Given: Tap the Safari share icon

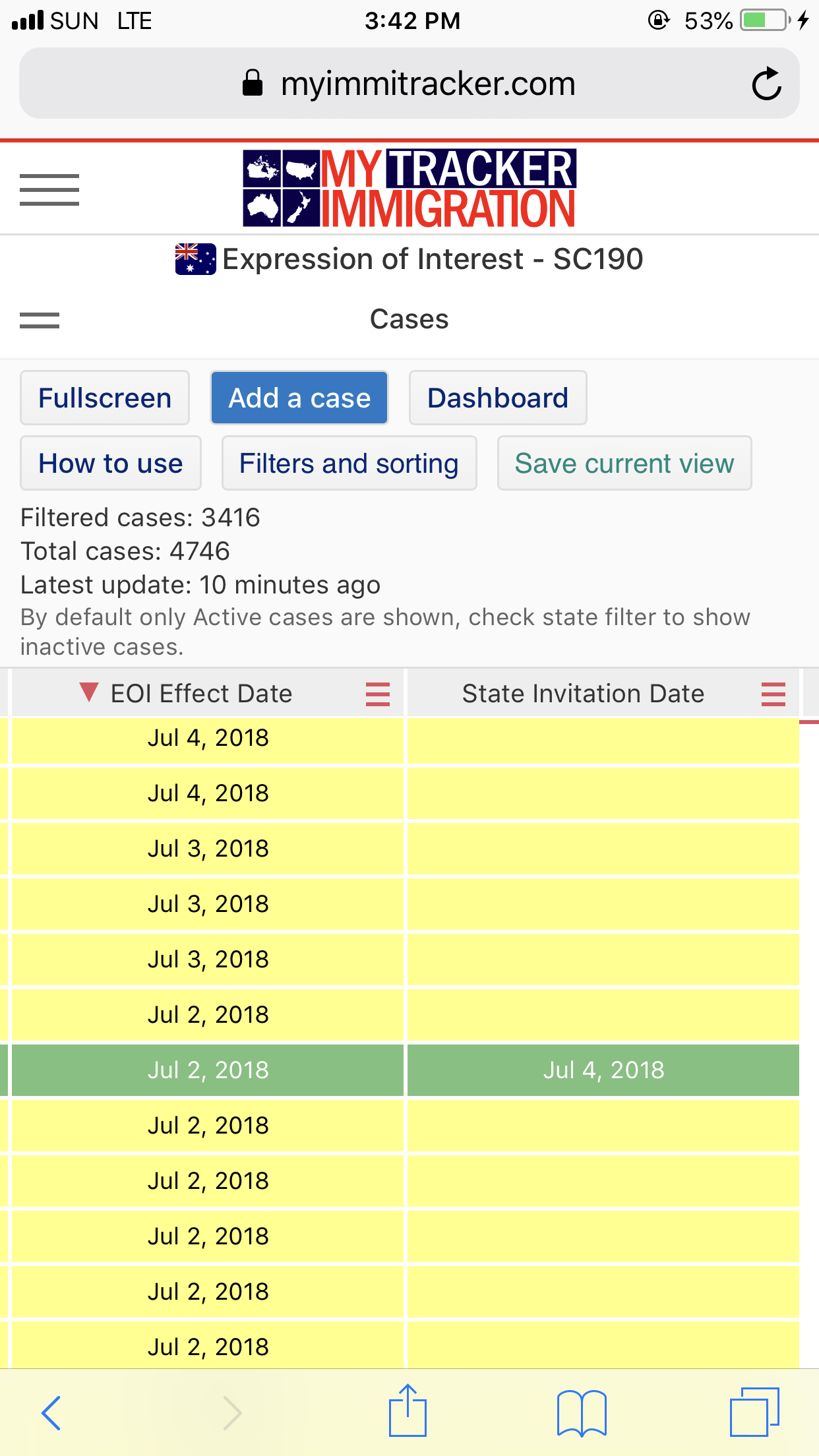Looking at the screenshot, I should [408, 1411].
